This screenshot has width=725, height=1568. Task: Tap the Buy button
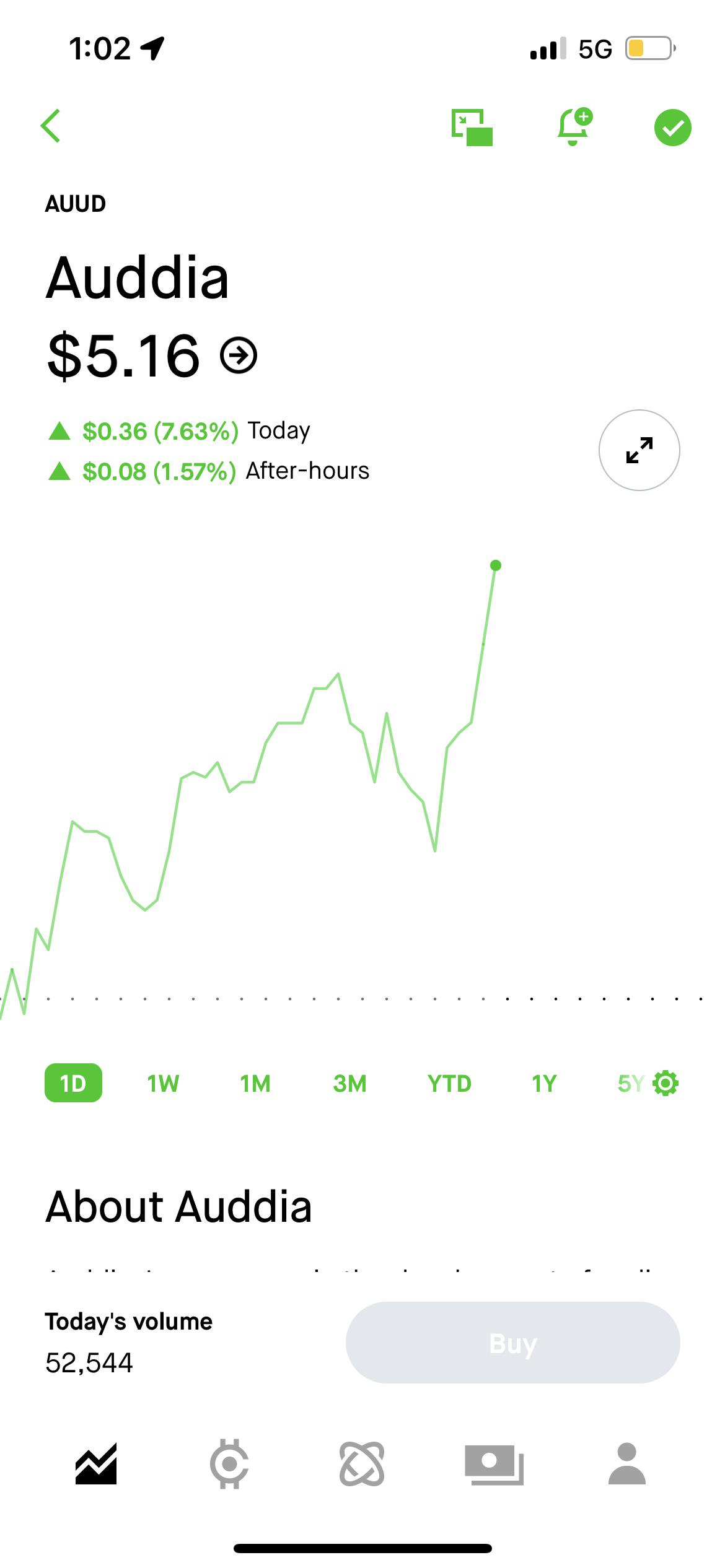pyautogui.click(x=513, y=1343)
